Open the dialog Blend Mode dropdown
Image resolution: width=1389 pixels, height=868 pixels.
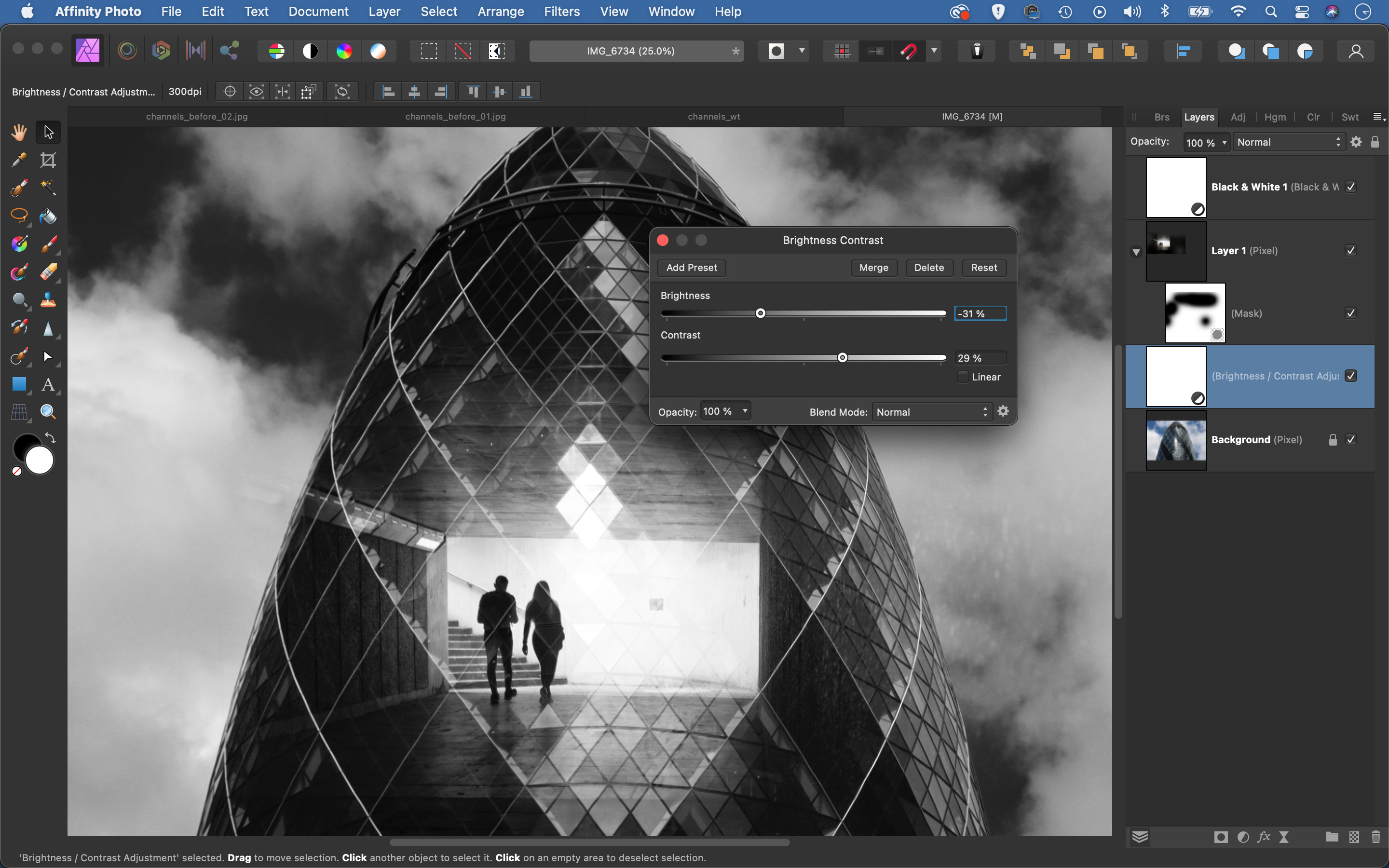(932, 412)
